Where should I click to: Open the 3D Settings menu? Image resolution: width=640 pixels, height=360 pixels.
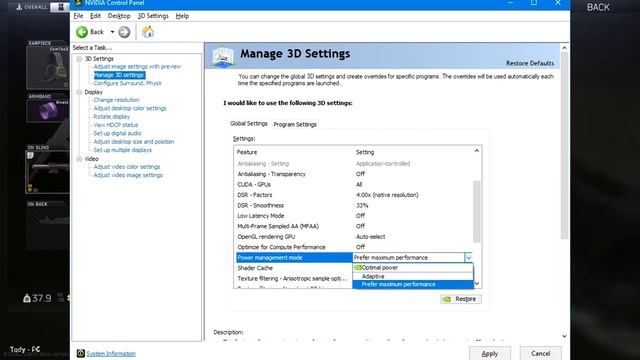point(153,16)
